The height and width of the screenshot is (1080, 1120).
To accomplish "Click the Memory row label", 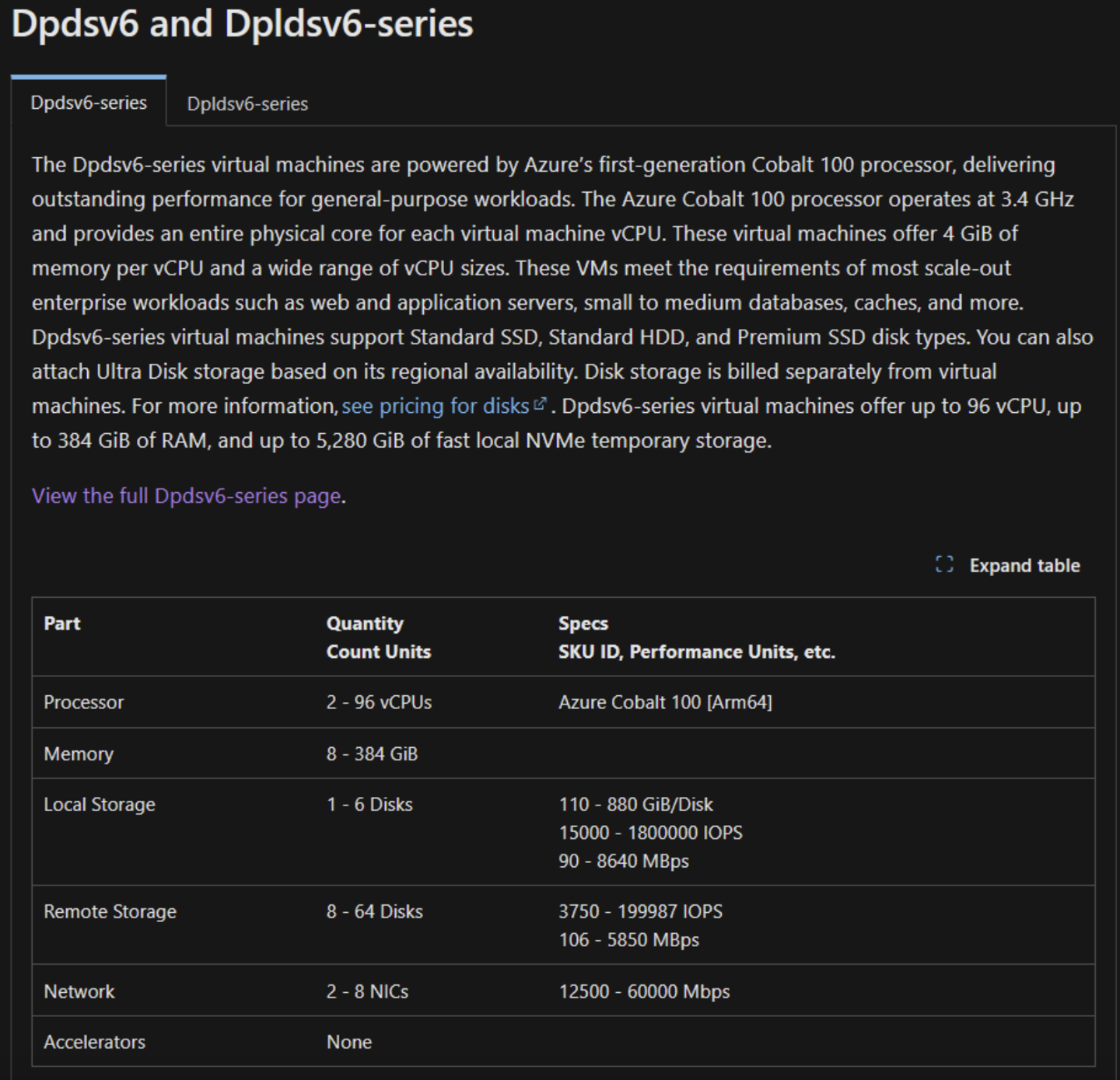I will click(79, 753).
